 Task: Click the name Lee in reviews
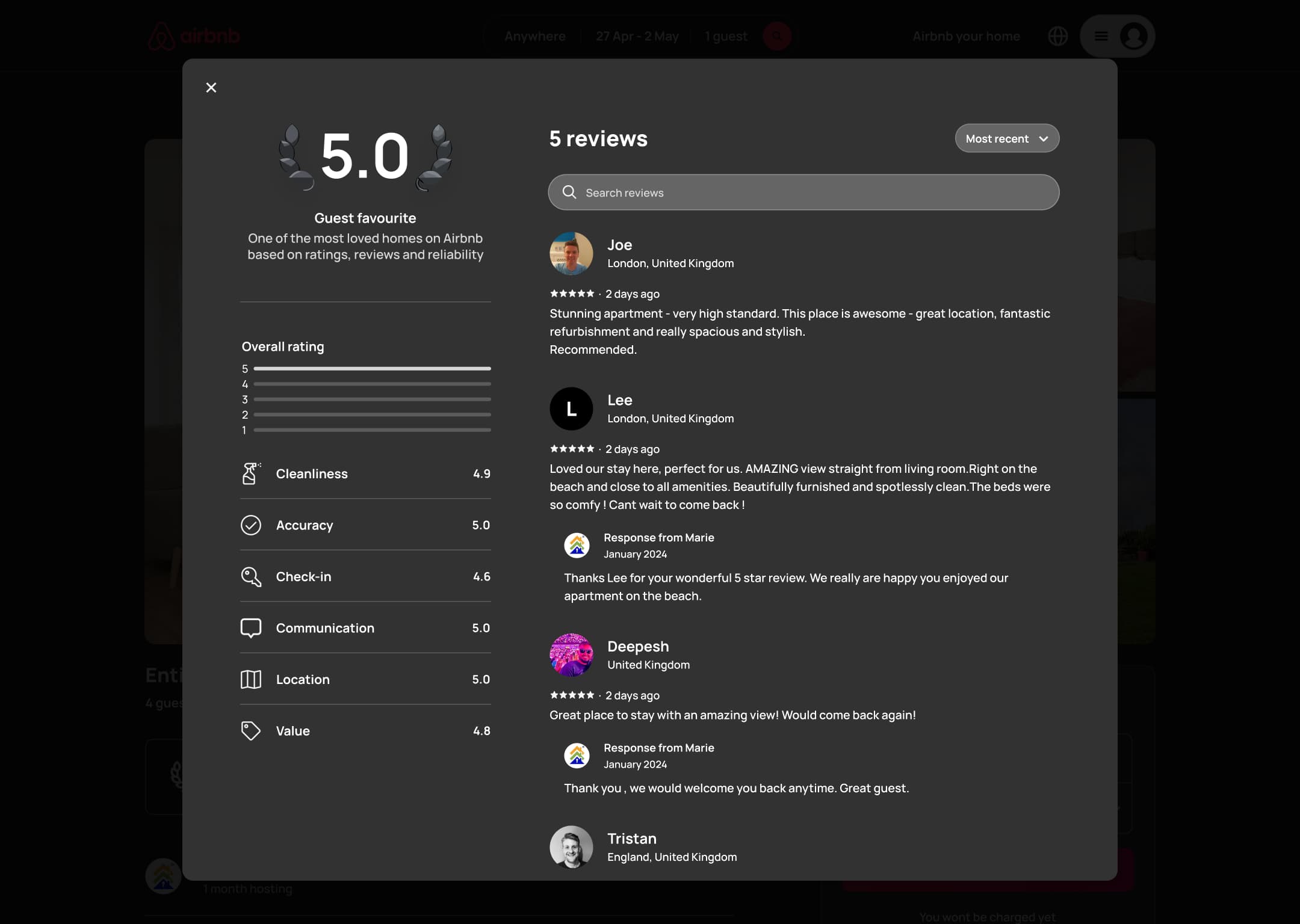pos(619,400)
